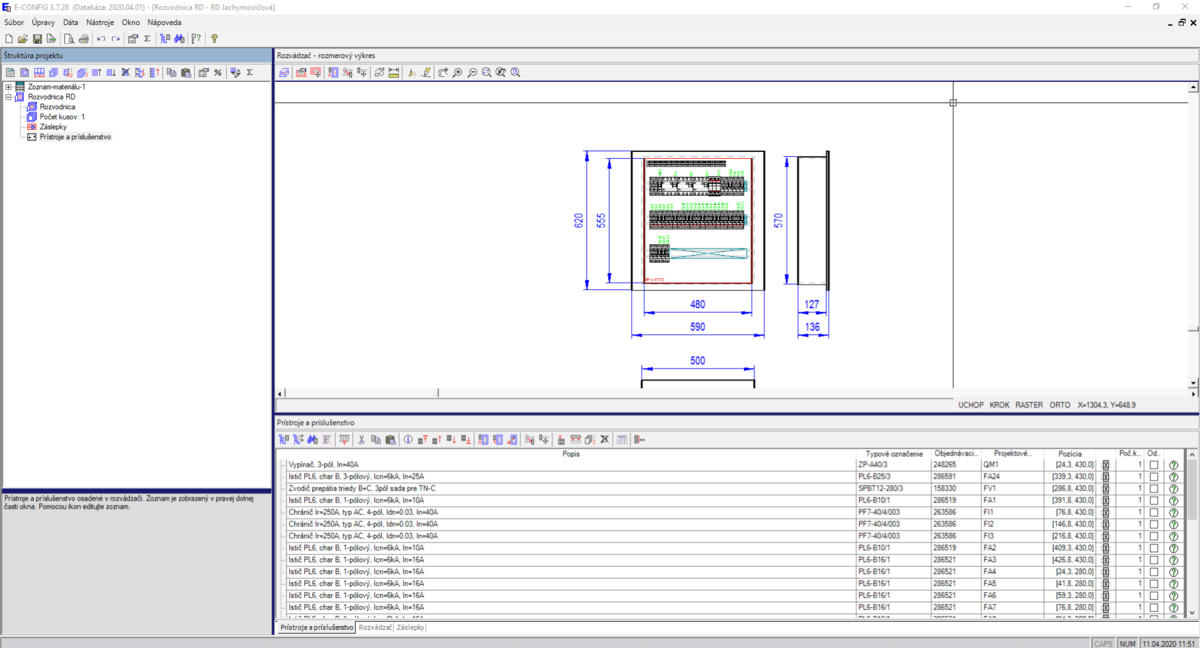Toggle ORTO mode in drawing status bar
The width and height of the screenshot is (1200, 648).
[x=1060, y=405]
